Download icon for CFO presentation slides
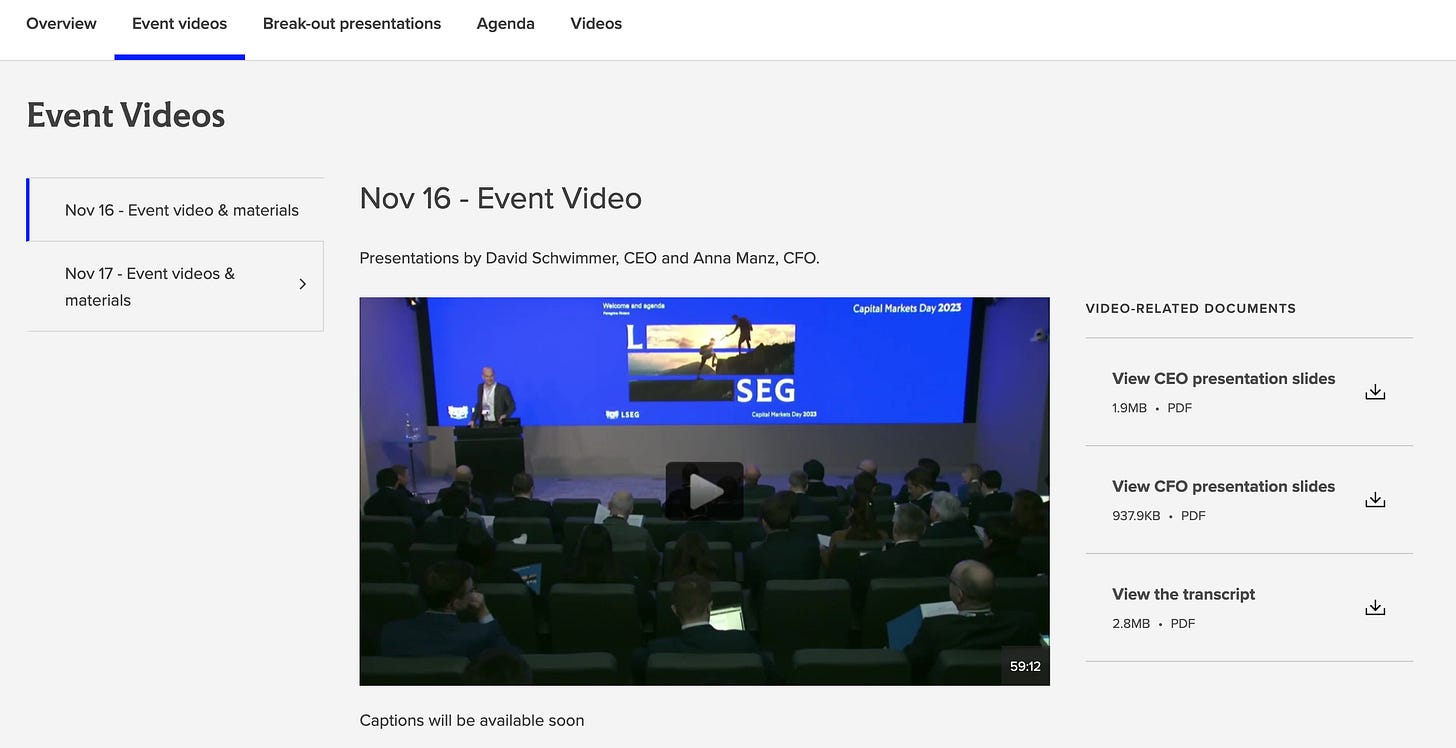This screenshot has width=1456, height=748. (1375, 500)
